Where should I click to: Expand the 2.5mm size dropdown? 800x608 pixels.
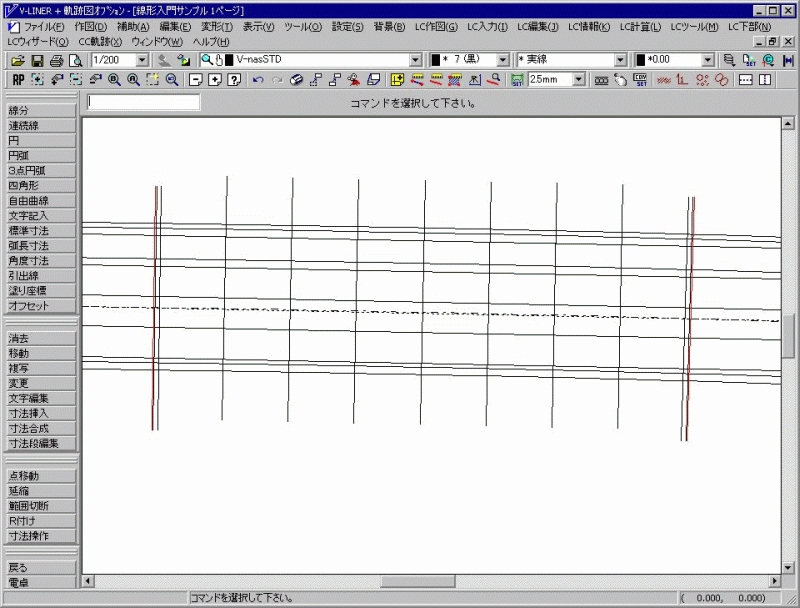[x=578, y=80]
